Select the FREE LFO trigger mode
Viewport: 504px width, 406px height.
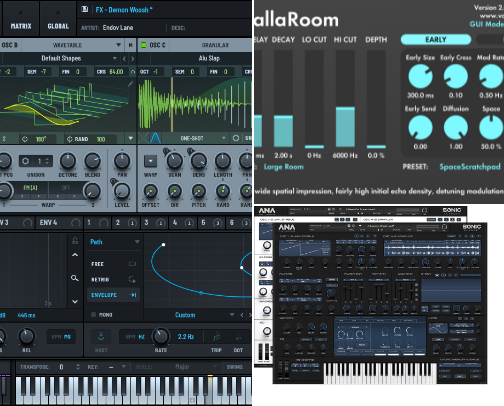point(113,264)
